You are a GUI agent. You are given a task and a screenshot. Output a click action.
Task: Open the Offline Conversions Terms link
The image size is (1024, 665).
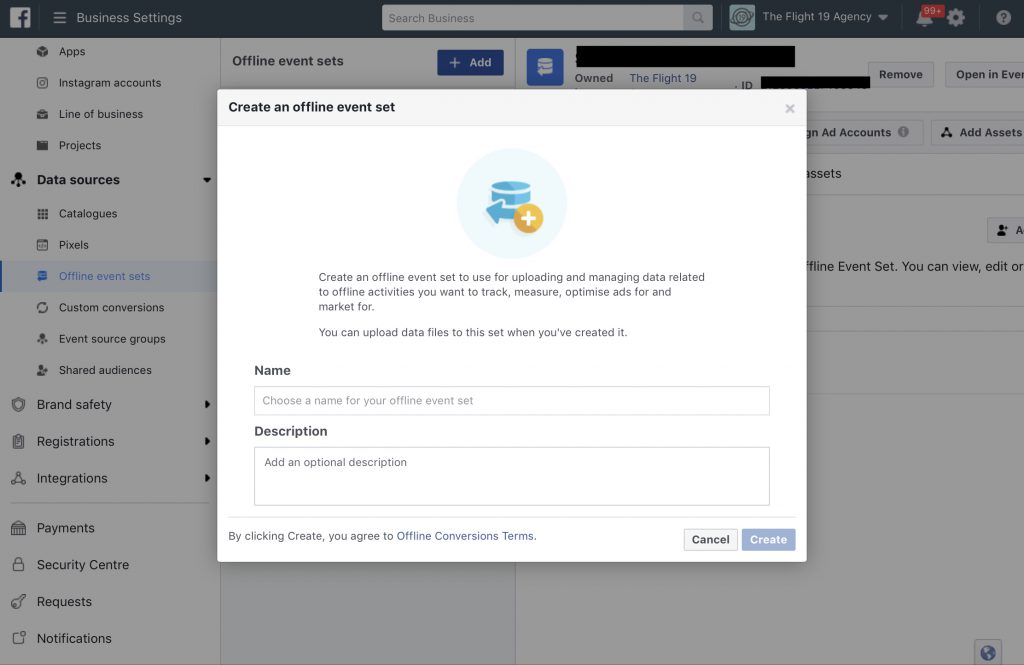coord(465,536)
